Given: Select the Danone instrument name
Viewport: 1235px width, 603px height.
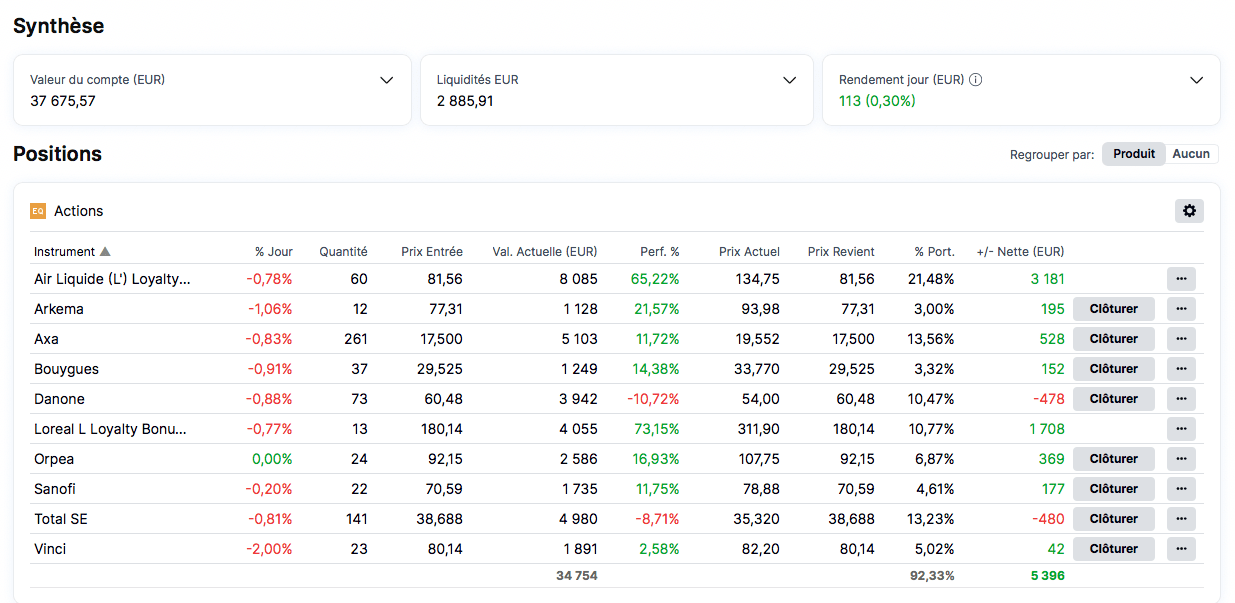Looking at the screenshot, I should [59, 399].
